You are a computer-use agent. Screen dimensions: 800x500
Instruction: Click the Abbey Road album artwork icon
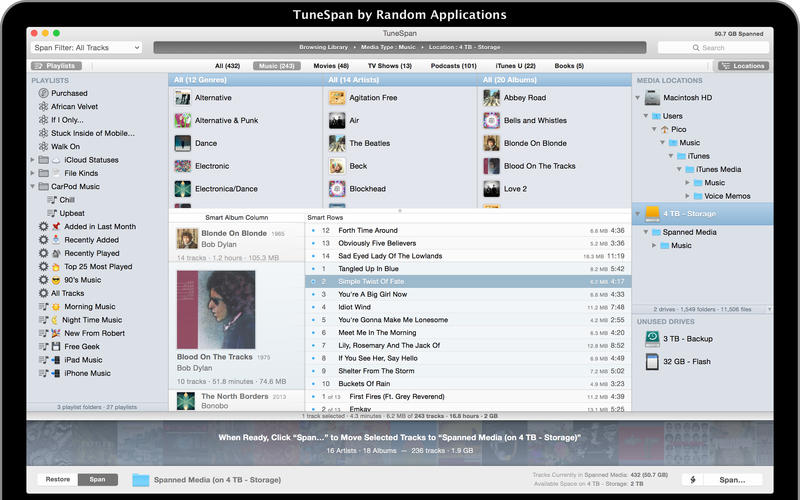(491, 98)
